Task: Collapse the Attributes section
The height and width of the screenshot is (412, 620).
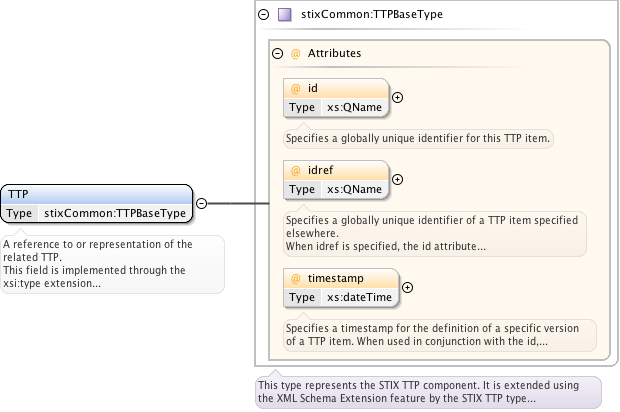Action: (278, 53)
